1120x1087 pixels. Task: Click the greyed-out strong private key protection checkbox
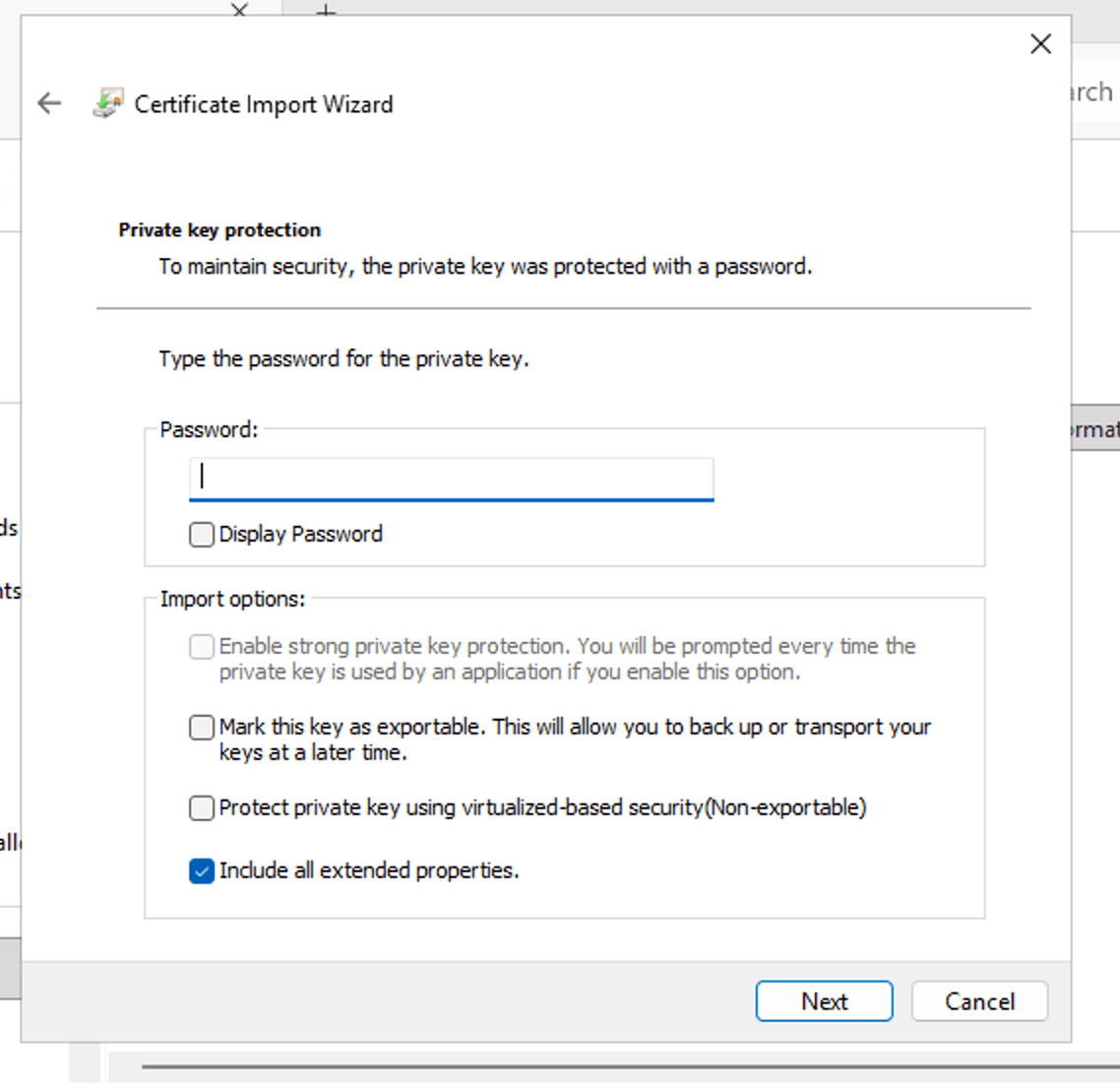(202, 647)
